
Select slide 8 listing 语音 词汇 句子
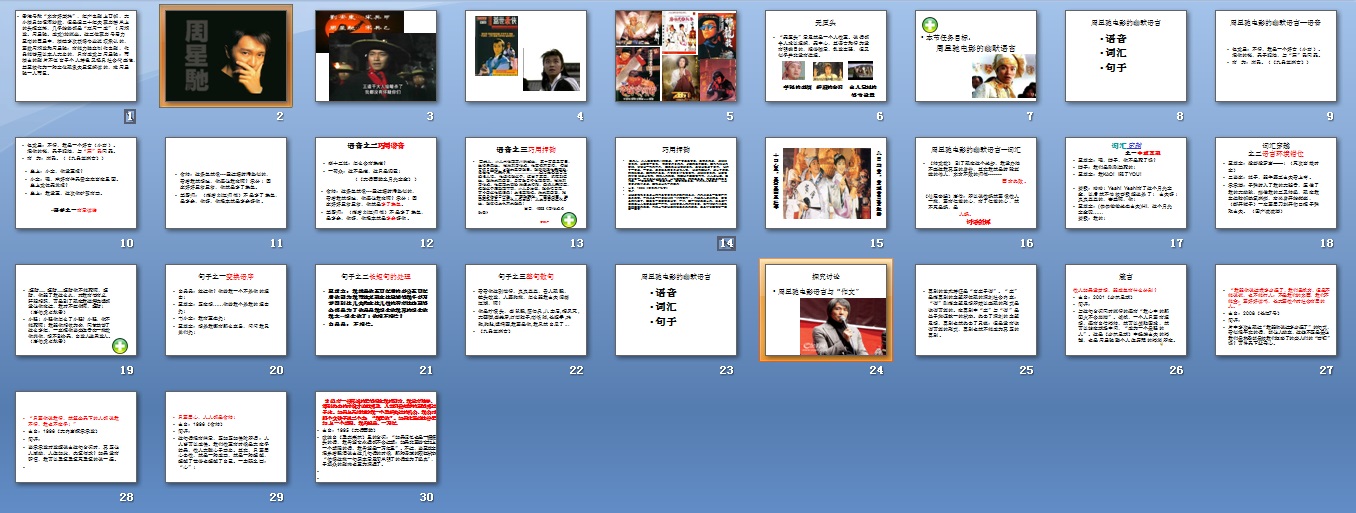coord(1127,55)
